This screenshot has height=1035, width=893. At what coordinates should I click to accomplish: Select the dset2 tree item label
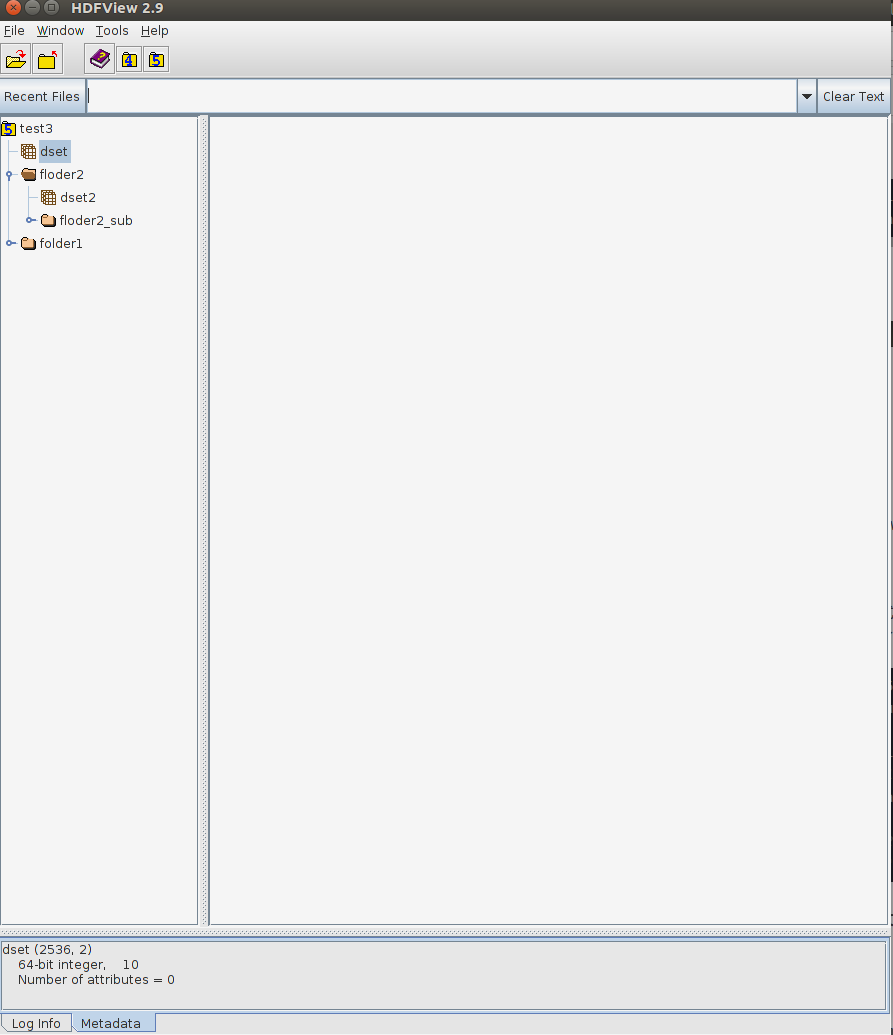(78, 197)
